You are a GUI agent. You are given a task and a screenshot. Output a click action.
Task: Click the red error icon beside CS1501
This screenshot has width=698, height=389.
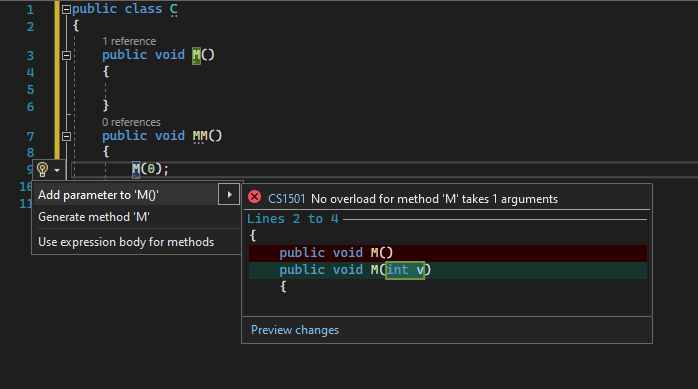(x=255, y=197)
